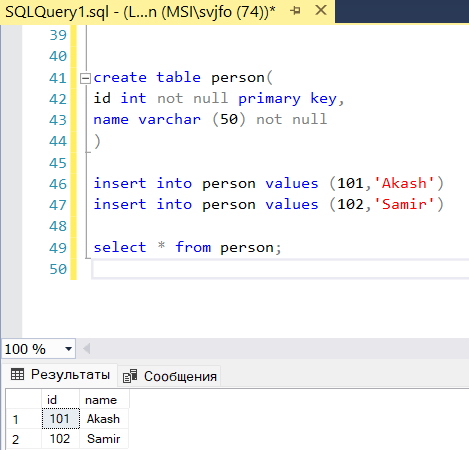Select cell with id 102

click(61, 439)
